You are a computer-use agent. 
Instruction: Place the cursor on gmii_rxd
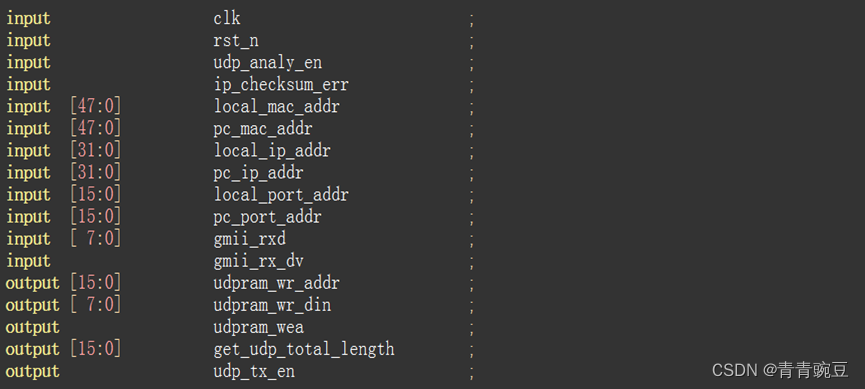click(249, 239)
